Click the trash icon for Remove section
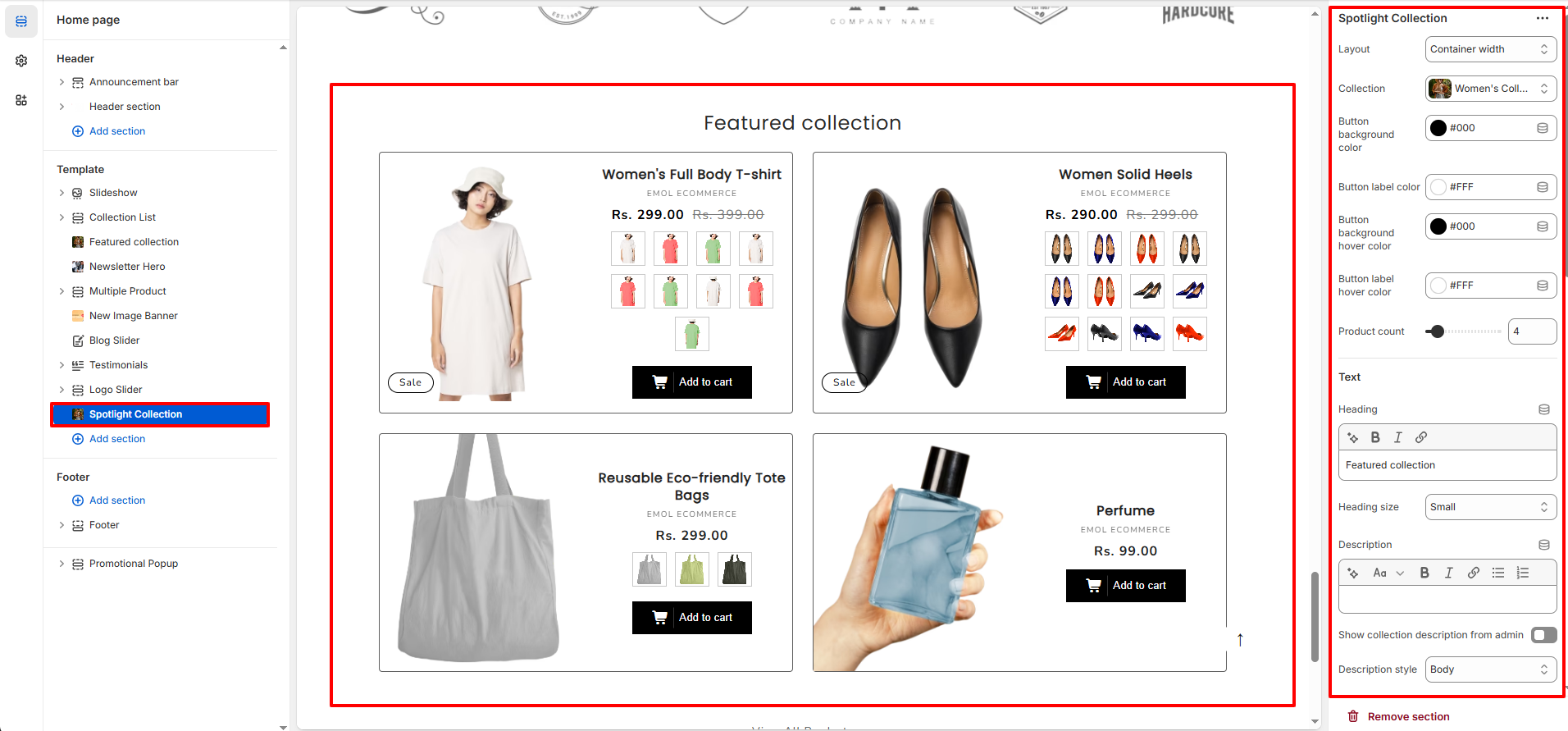The height and width of the screenshot is (731, 1568). tap(1353, 716)
